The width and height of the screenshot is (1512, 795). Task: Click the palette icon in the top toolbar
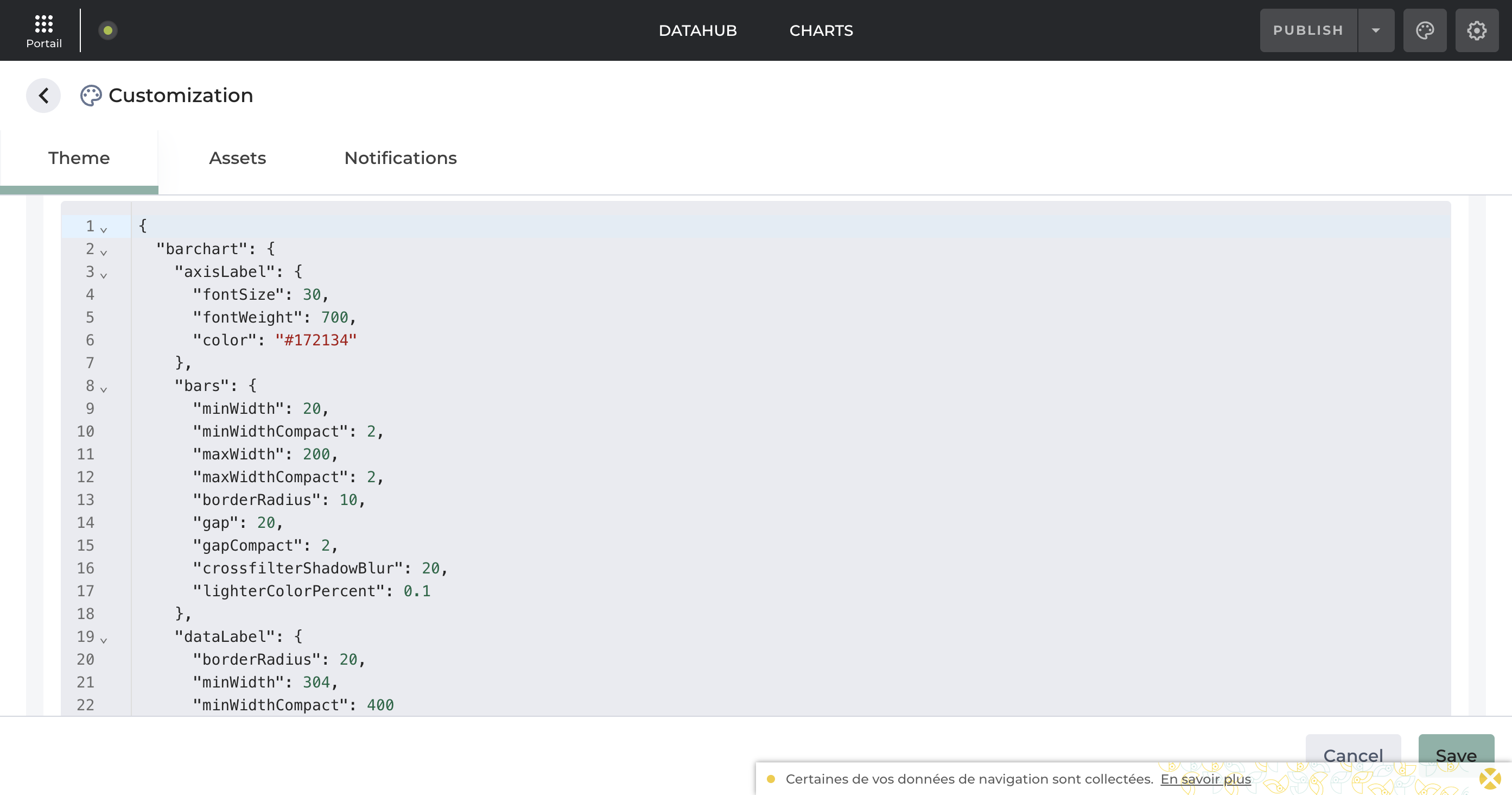pos(1425,30)
